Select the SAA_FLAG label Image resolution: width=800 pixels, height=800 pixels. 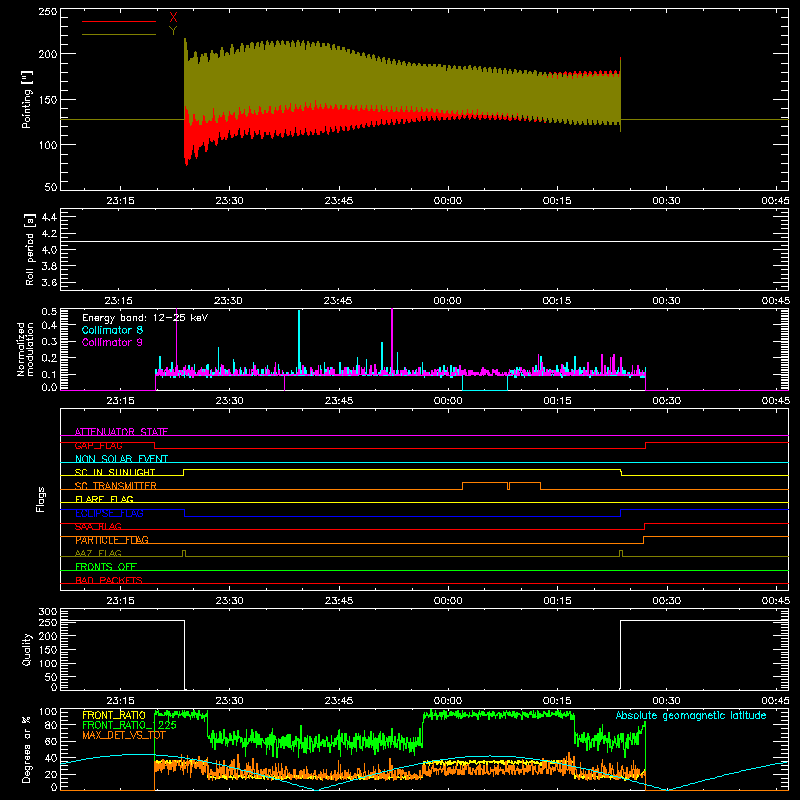coord(98,526)
